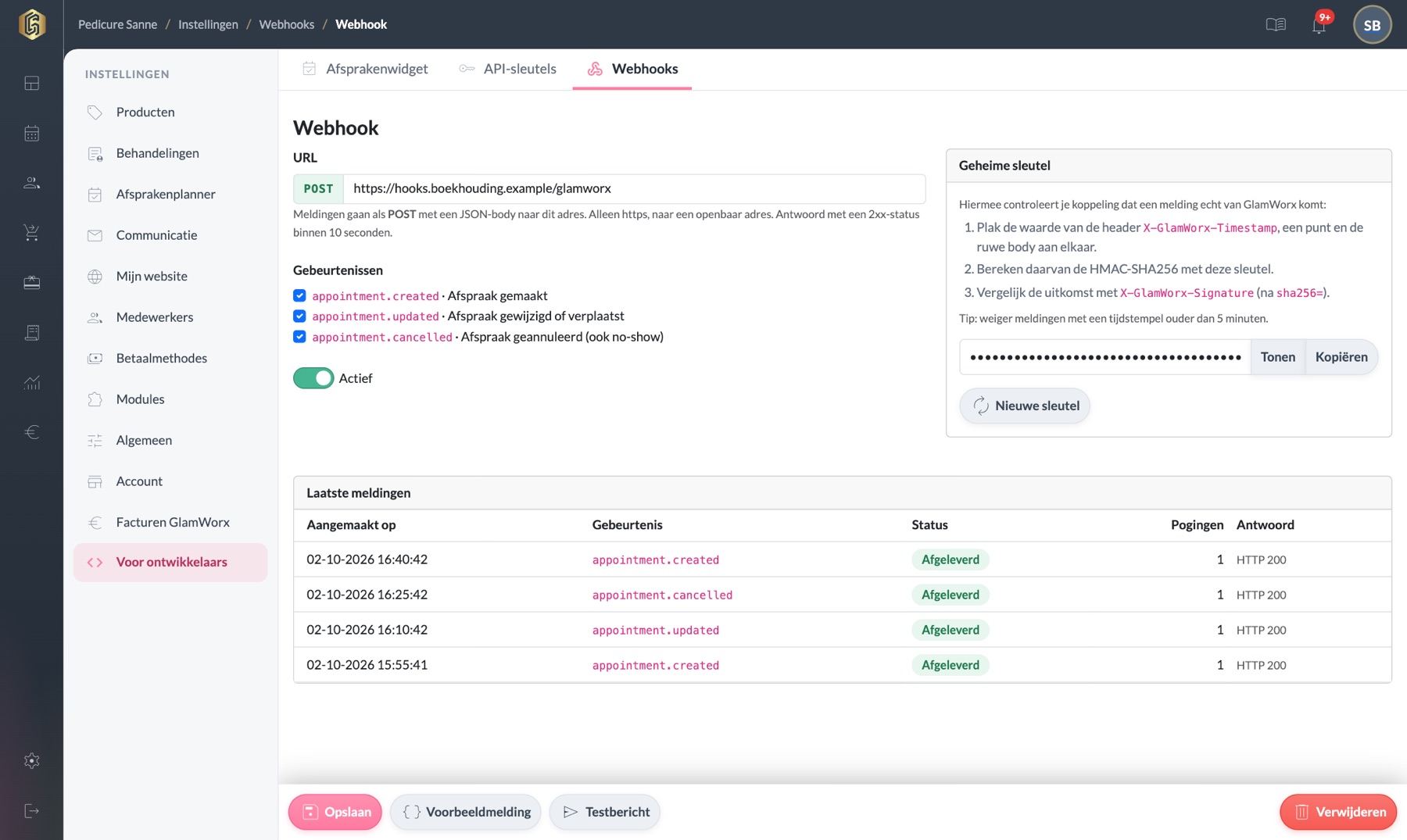Click Kopiëren to copy the secret key
Viewport: 1407px width, 840px height.
pyautogui.click(x=1341, y=357)
